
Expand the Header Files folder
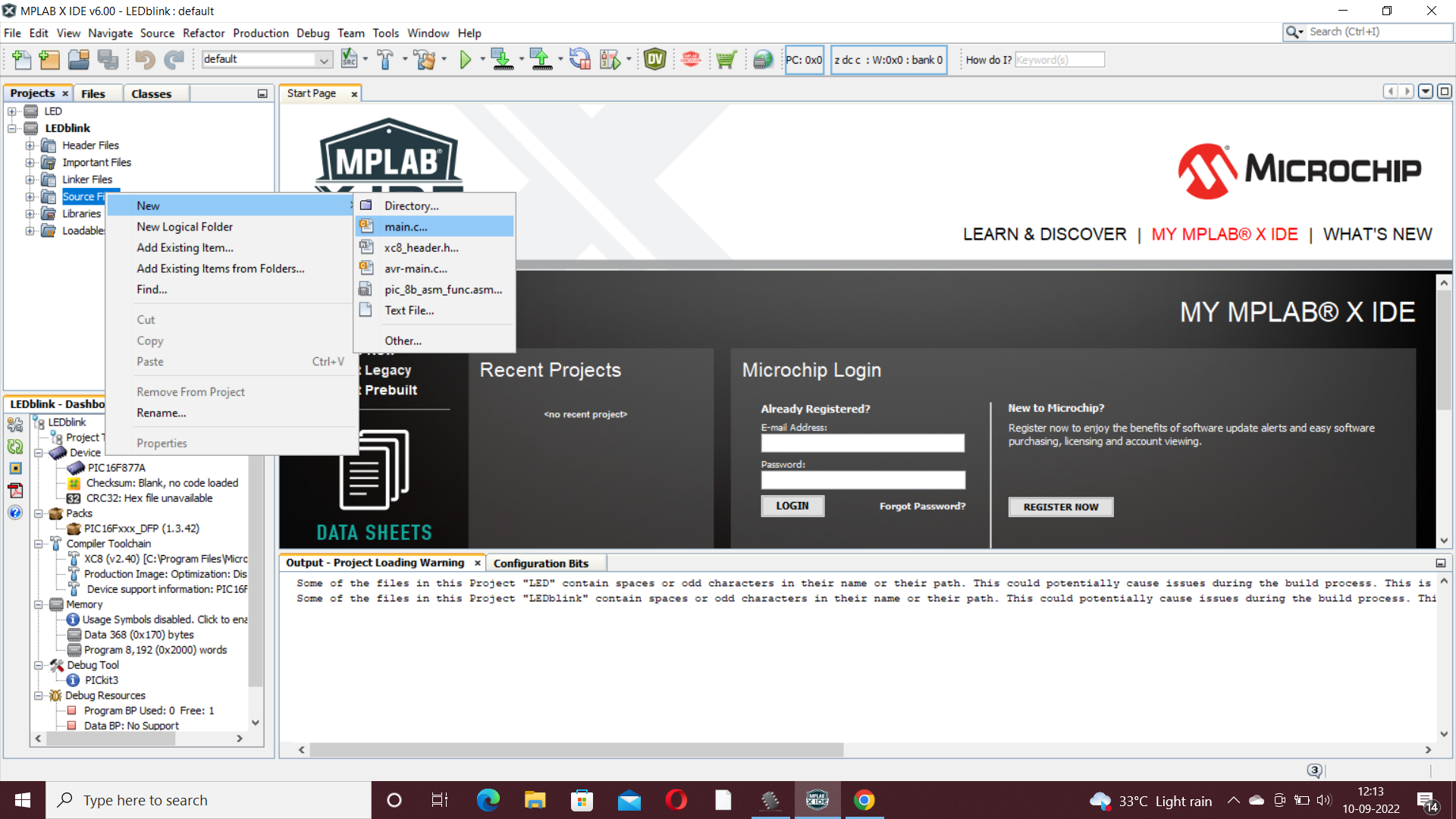click(x=30, y=146)
